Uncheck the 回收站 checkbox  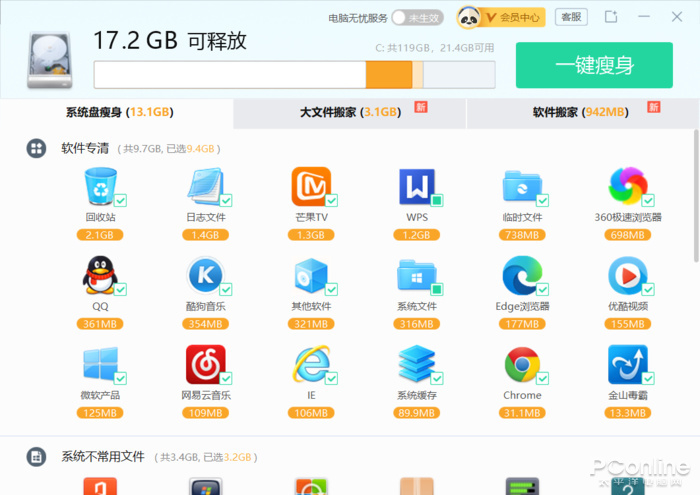click(120, 200)
